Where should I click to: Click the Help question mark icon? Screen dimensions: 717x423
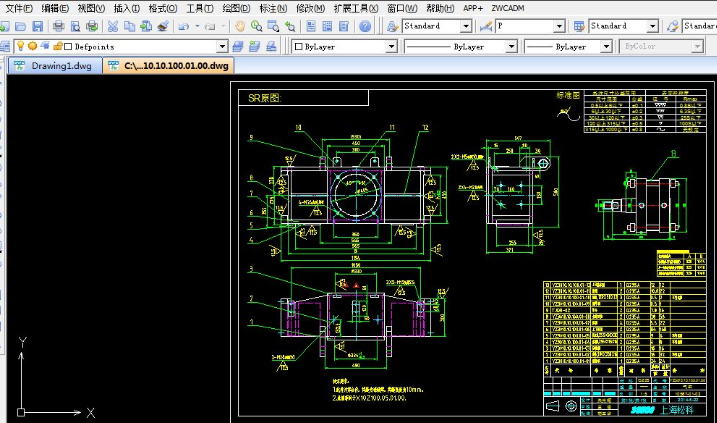[x=365, y=26]
